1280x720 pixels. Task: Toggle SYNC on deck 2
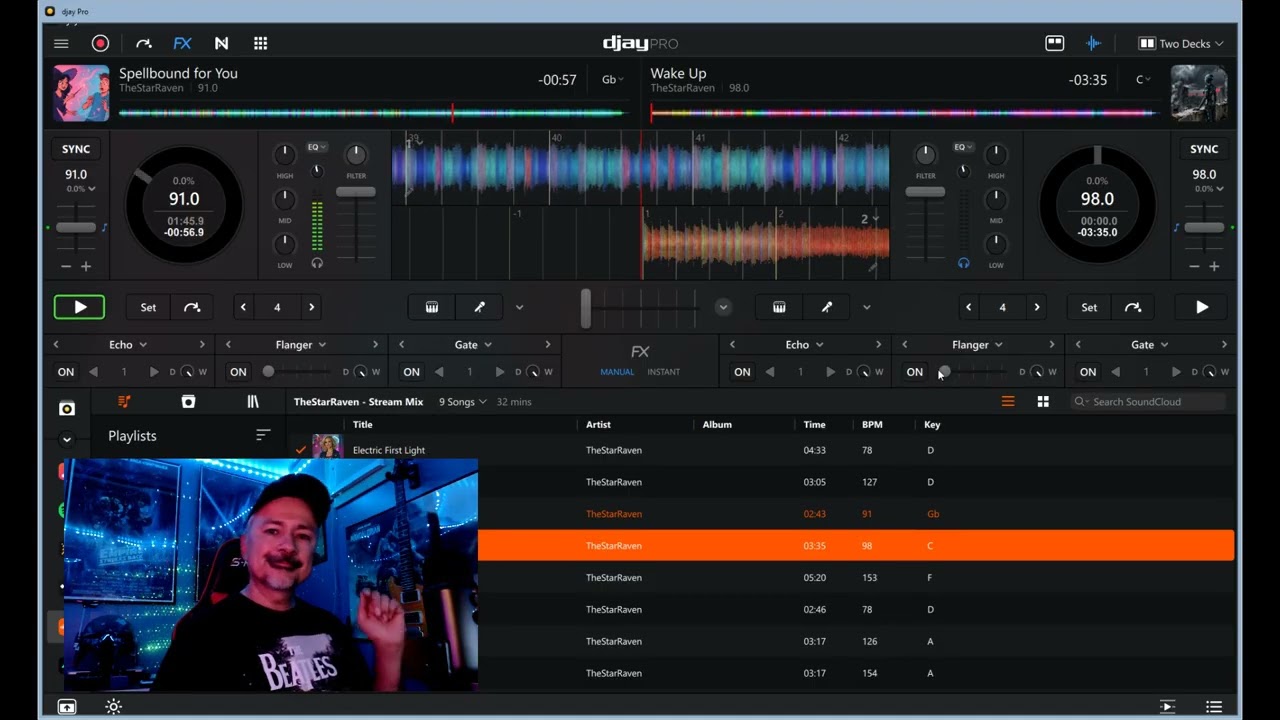pyautogui.click(x=1204, y=149)
